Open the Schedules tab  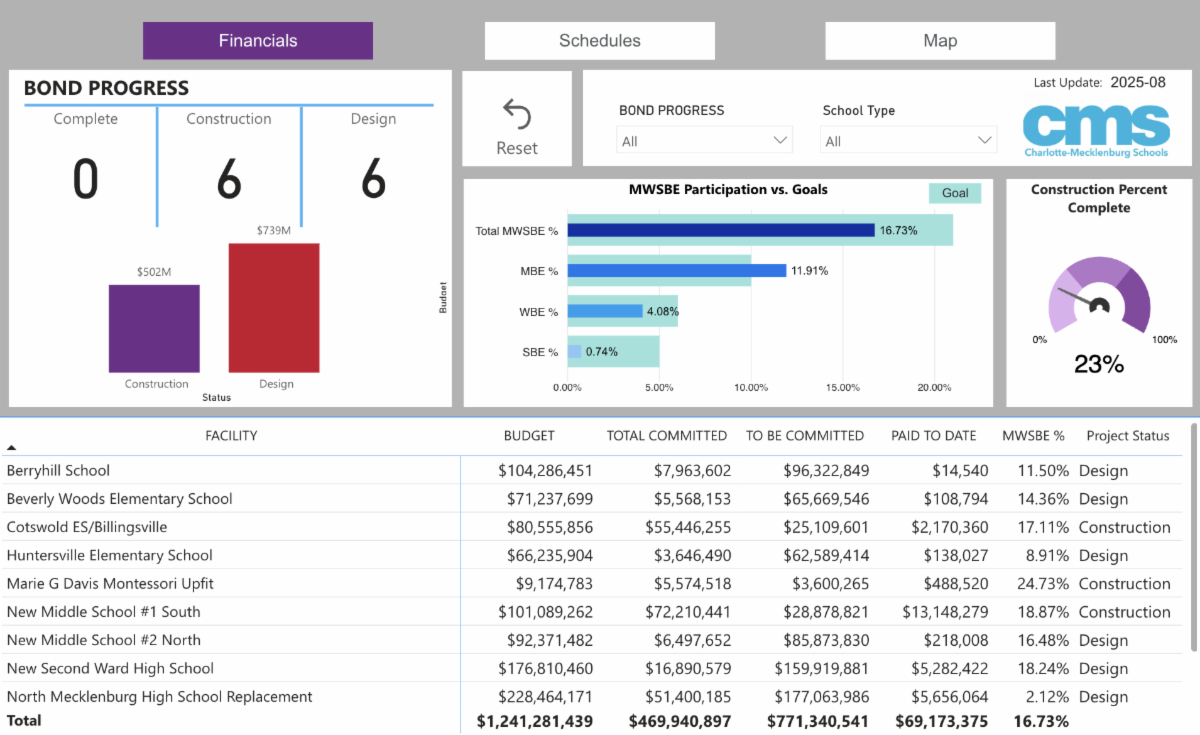(x=599, y=41)
